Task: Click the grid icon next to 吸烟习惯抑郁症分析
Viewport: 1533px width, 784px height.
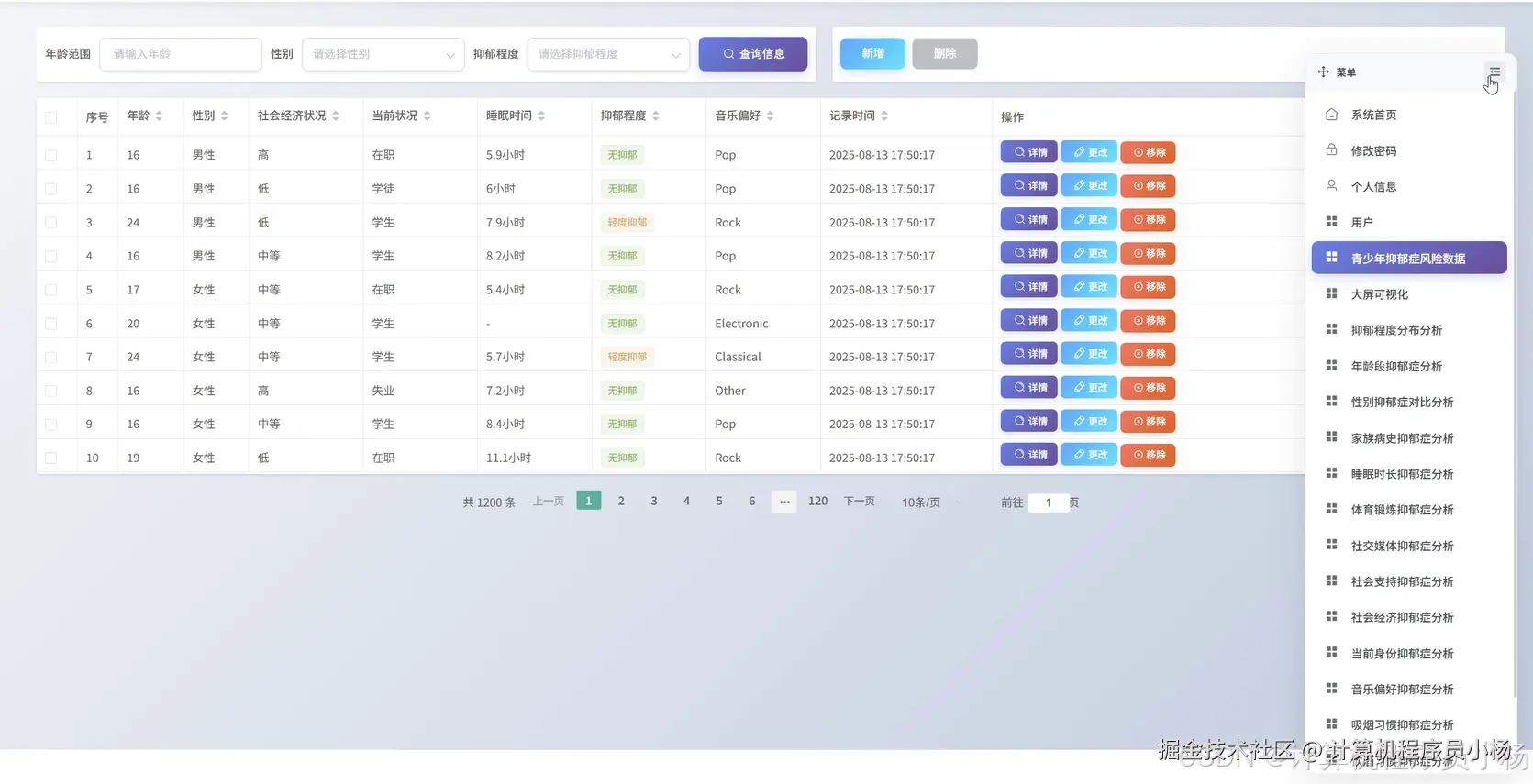Action: click(x=1331, y=724)
